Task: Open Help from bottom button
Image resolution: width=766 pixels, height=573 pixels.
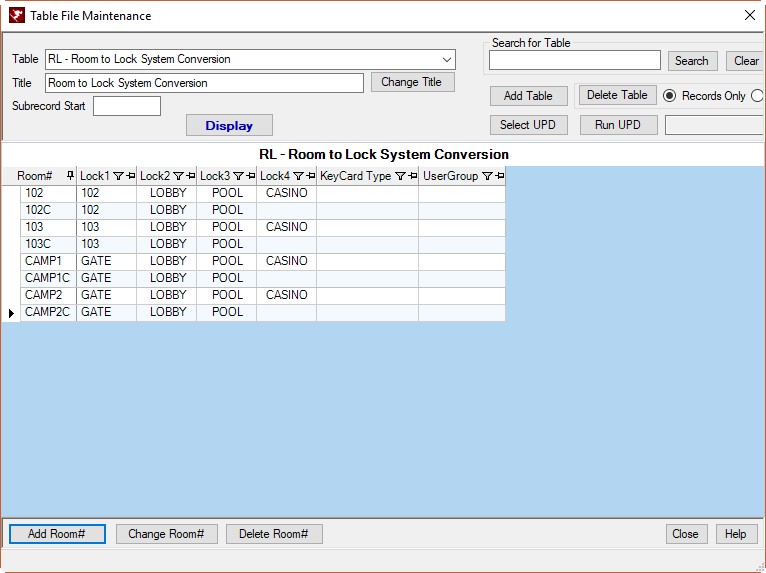Action: click(736, 534)
